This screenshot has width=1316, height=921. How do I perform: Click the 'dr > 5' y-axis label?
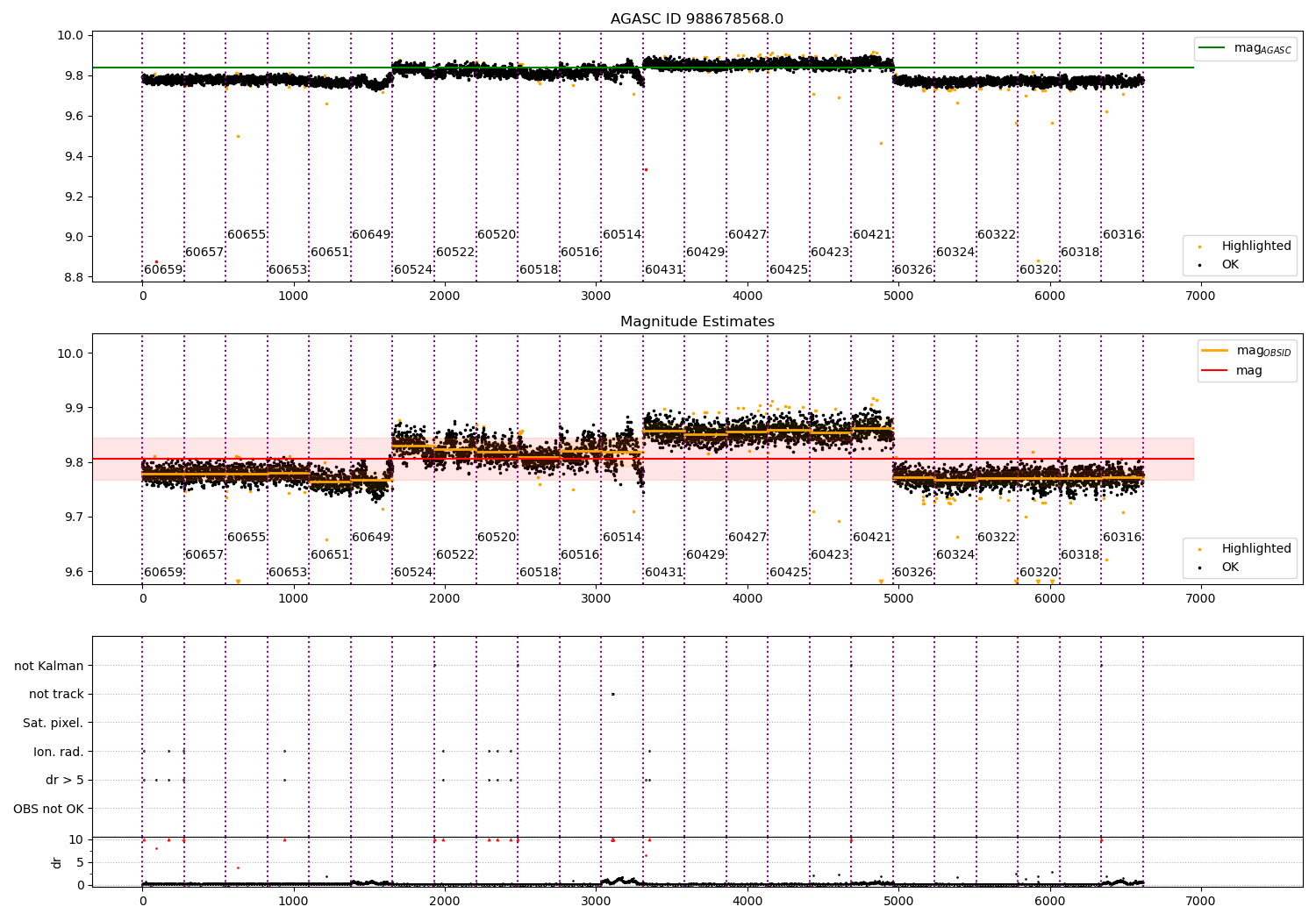pos(65,780)
